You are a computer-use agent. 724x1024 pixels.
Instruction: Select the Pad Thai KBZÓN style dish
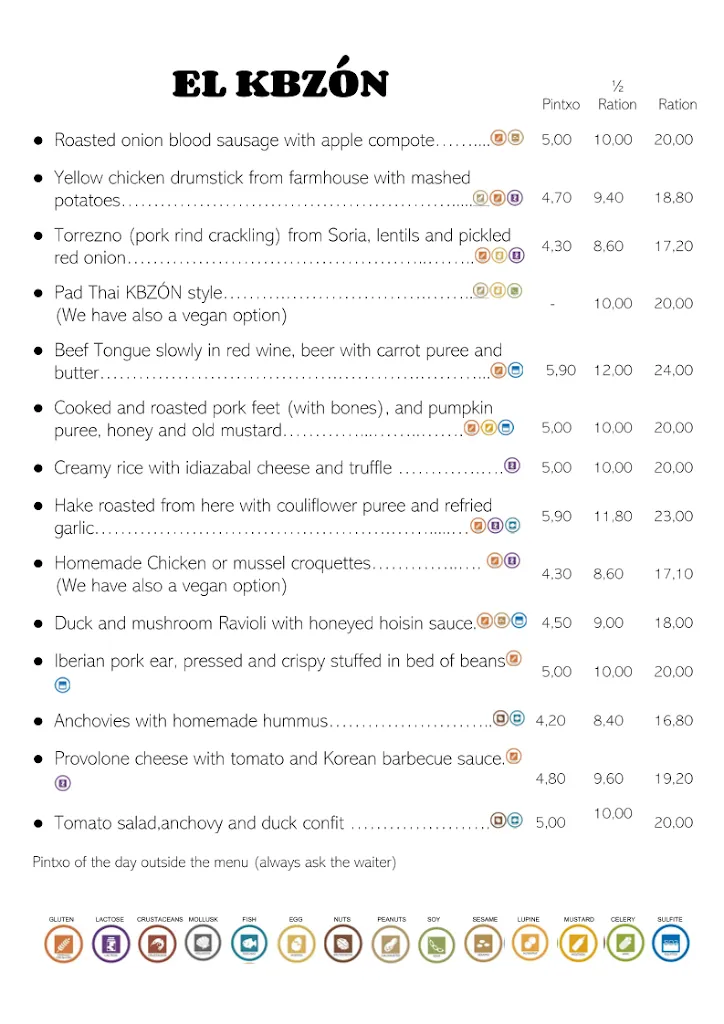pos(138,294)
